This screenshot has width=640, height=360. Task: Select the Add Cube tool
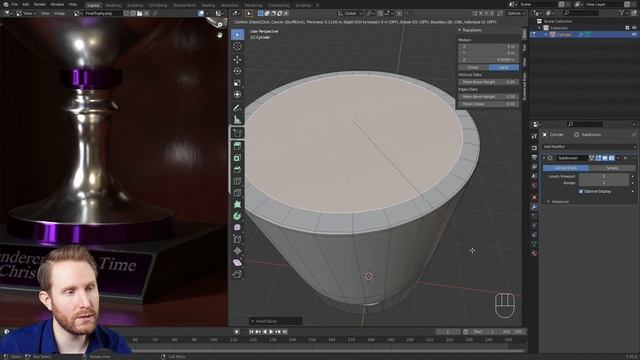point(237,133)
